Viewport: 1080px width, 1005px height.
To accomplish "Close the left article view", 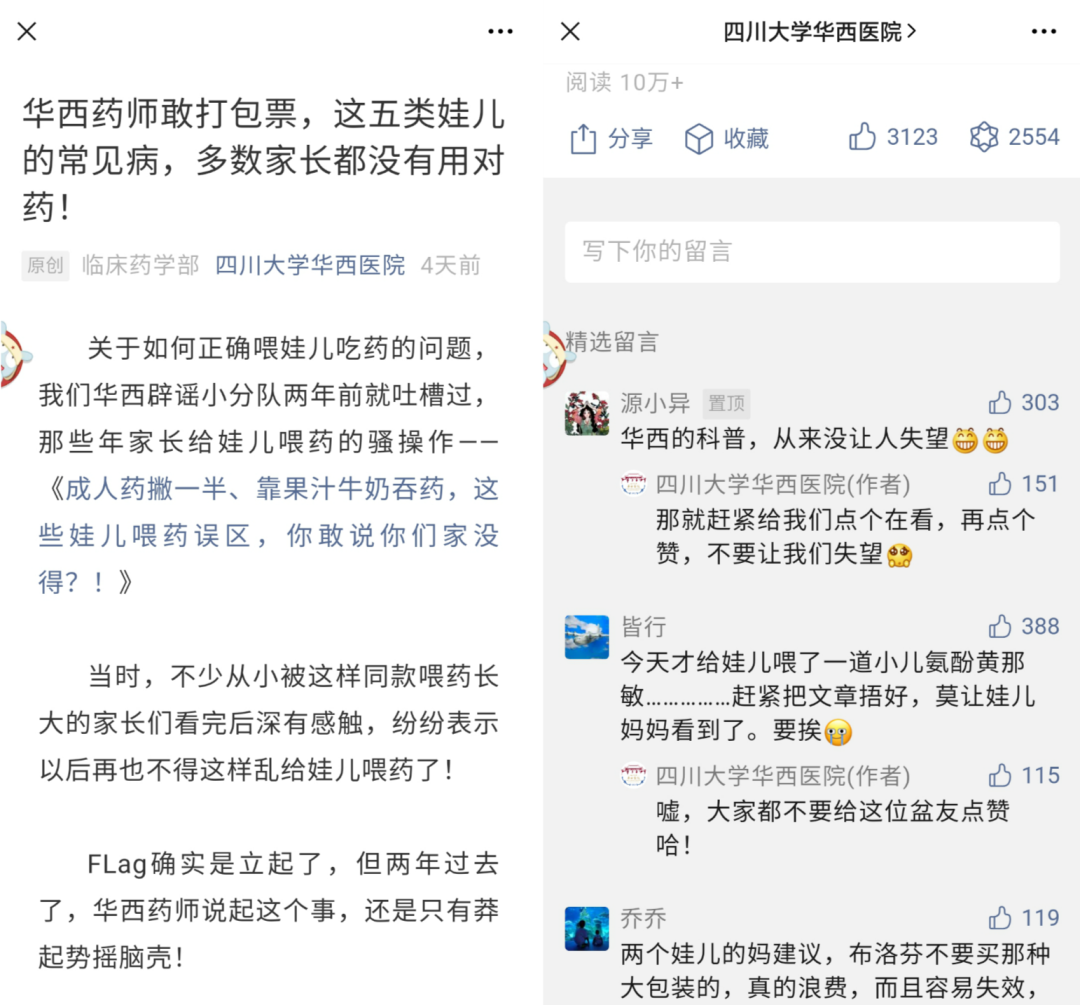I will pyautogui.click(x=27, y=32).
